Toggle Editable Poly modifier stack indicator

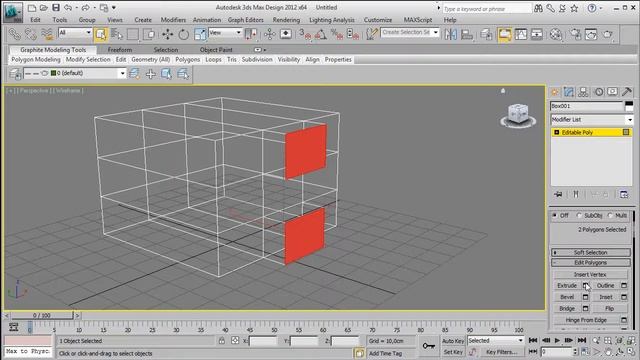point(556,132)
